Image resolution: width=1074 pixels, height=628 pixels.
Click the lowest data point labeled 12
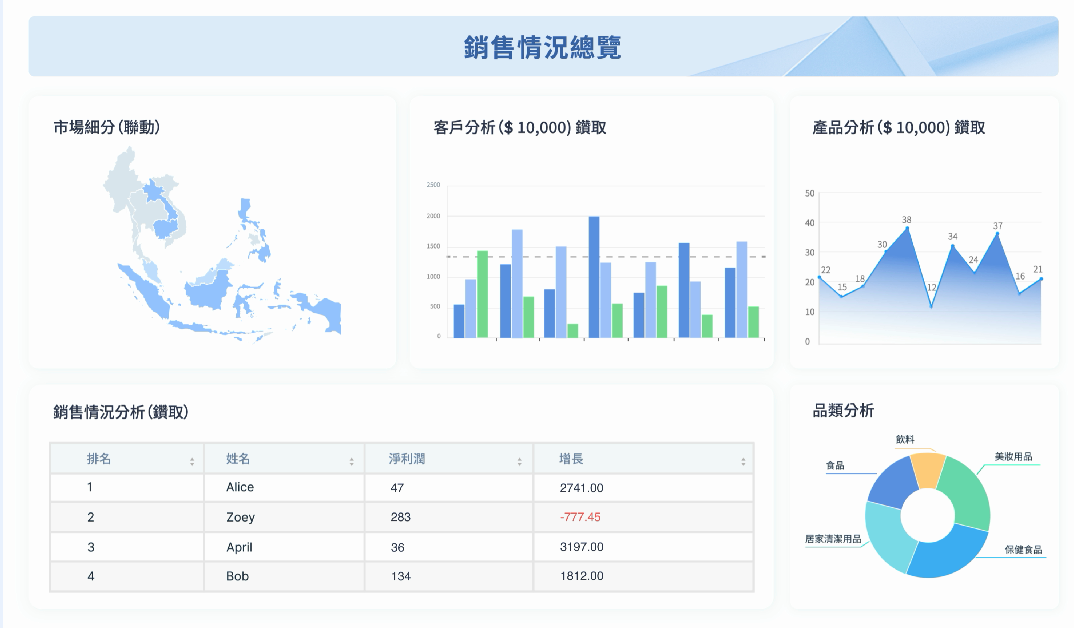click(931, 306)
